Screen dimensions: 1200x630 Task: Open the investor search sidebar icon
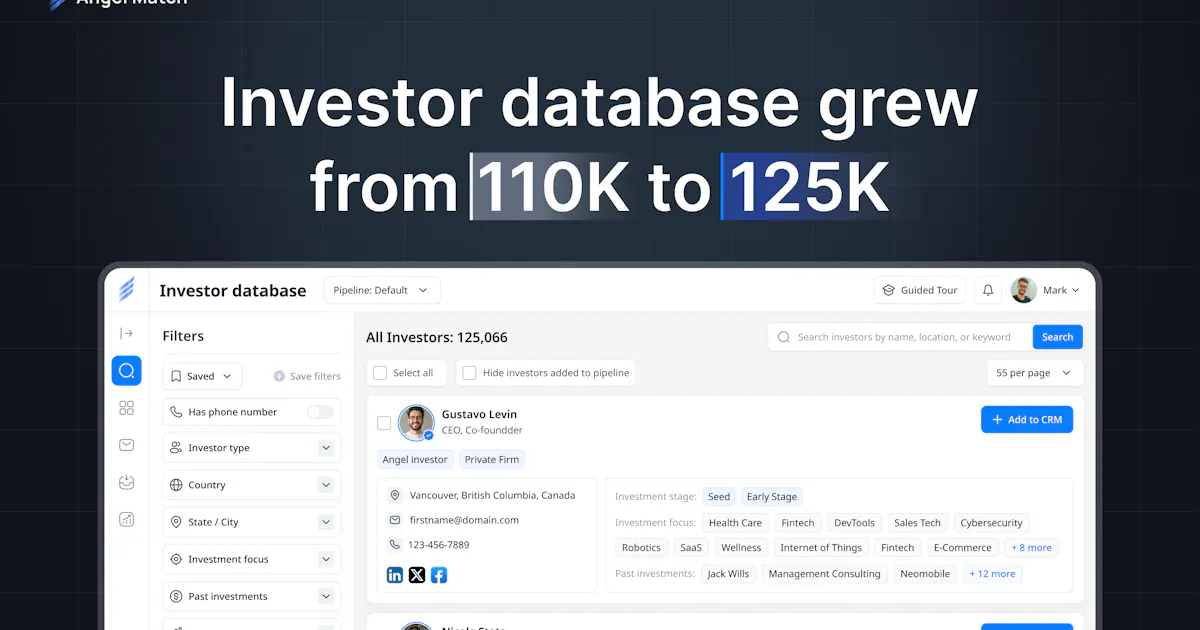126,371
